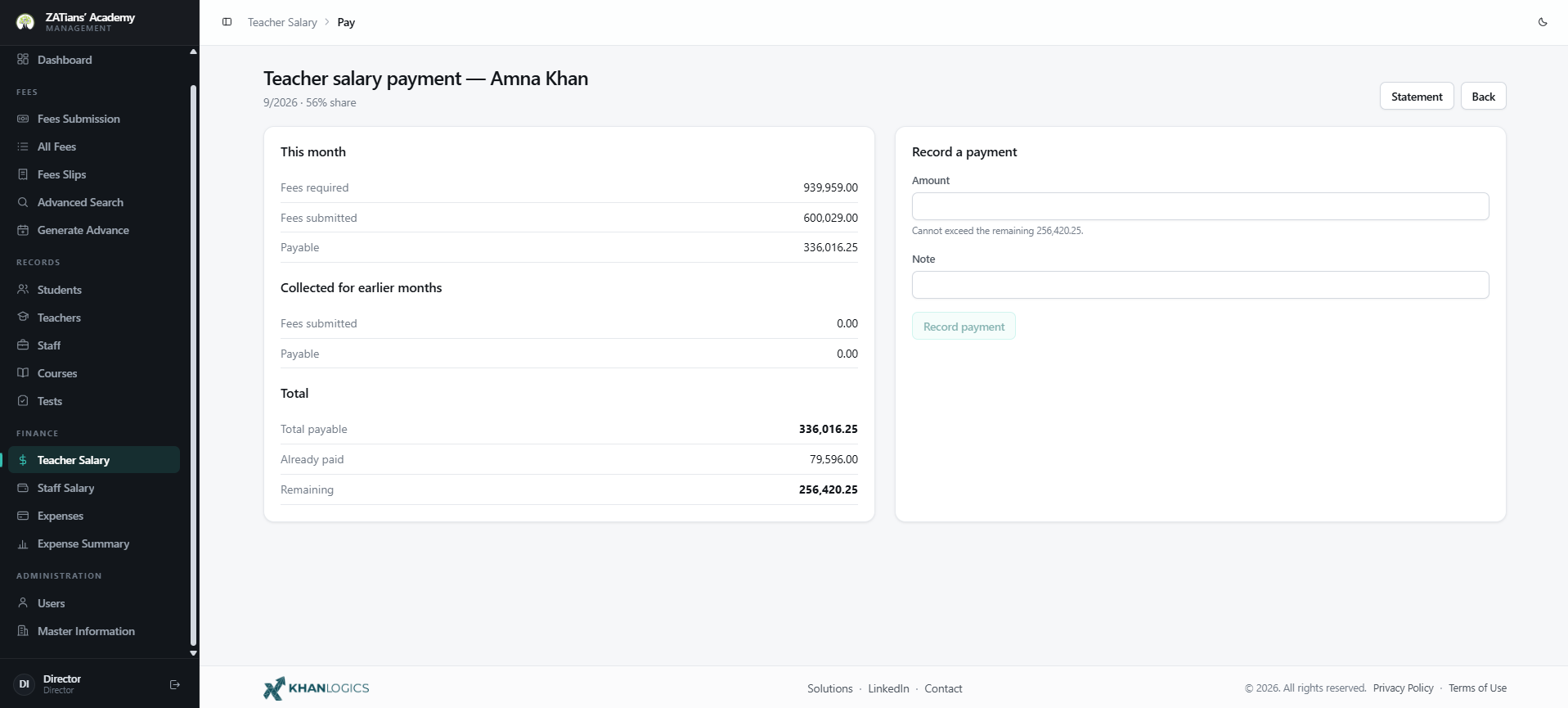Click the logout icon beside Director
The height and width of the screenshot is (708, 1568).
point(174,684)
